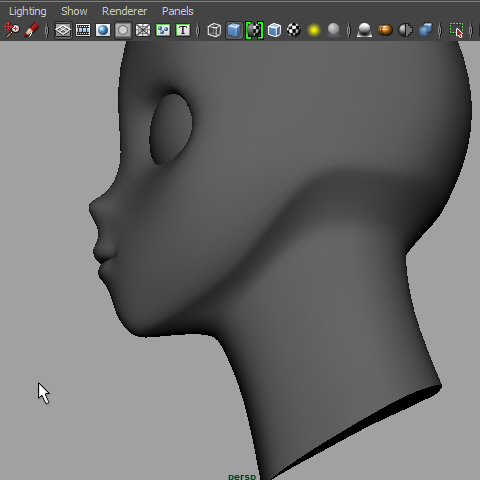Click the Safe Title T icon

[x=183, y=30]
